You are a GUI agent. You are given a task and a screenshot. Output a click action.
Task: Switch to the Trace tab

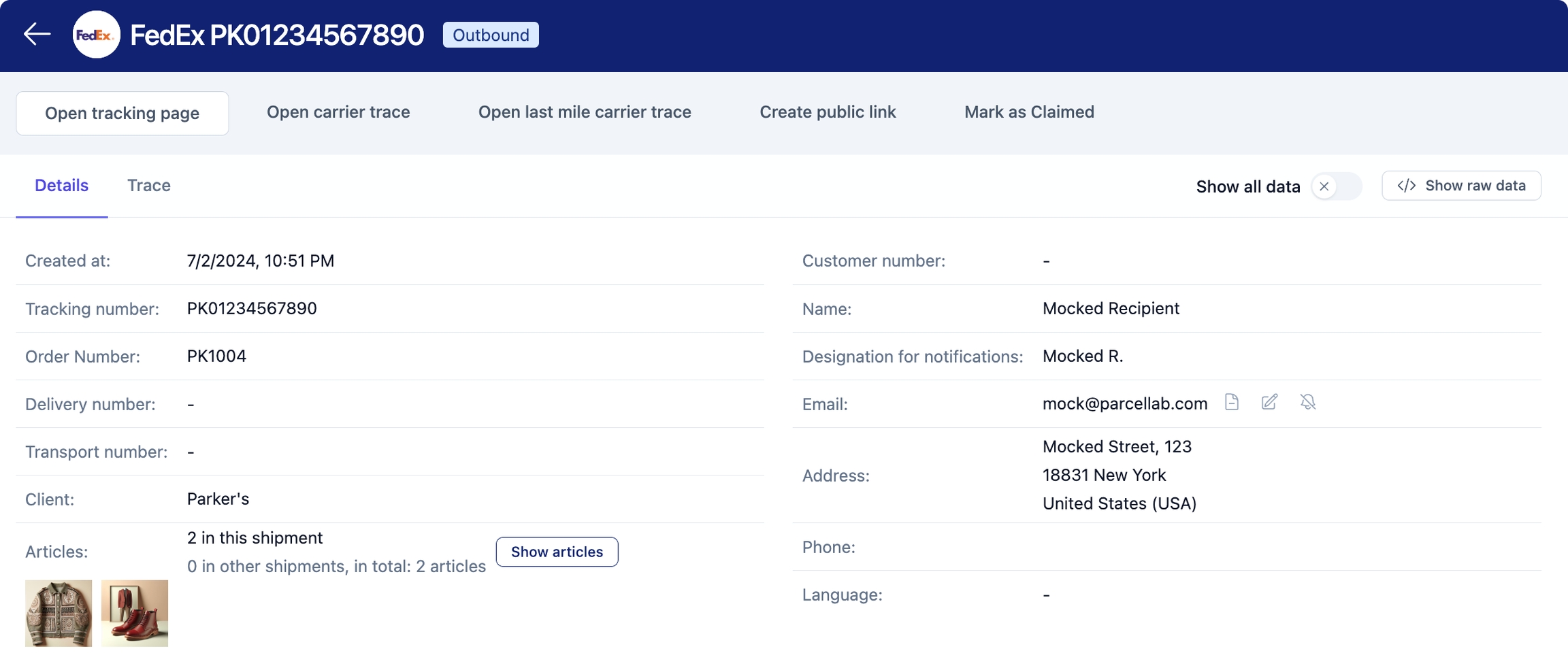pyautogui.click(x=149, y=185)
